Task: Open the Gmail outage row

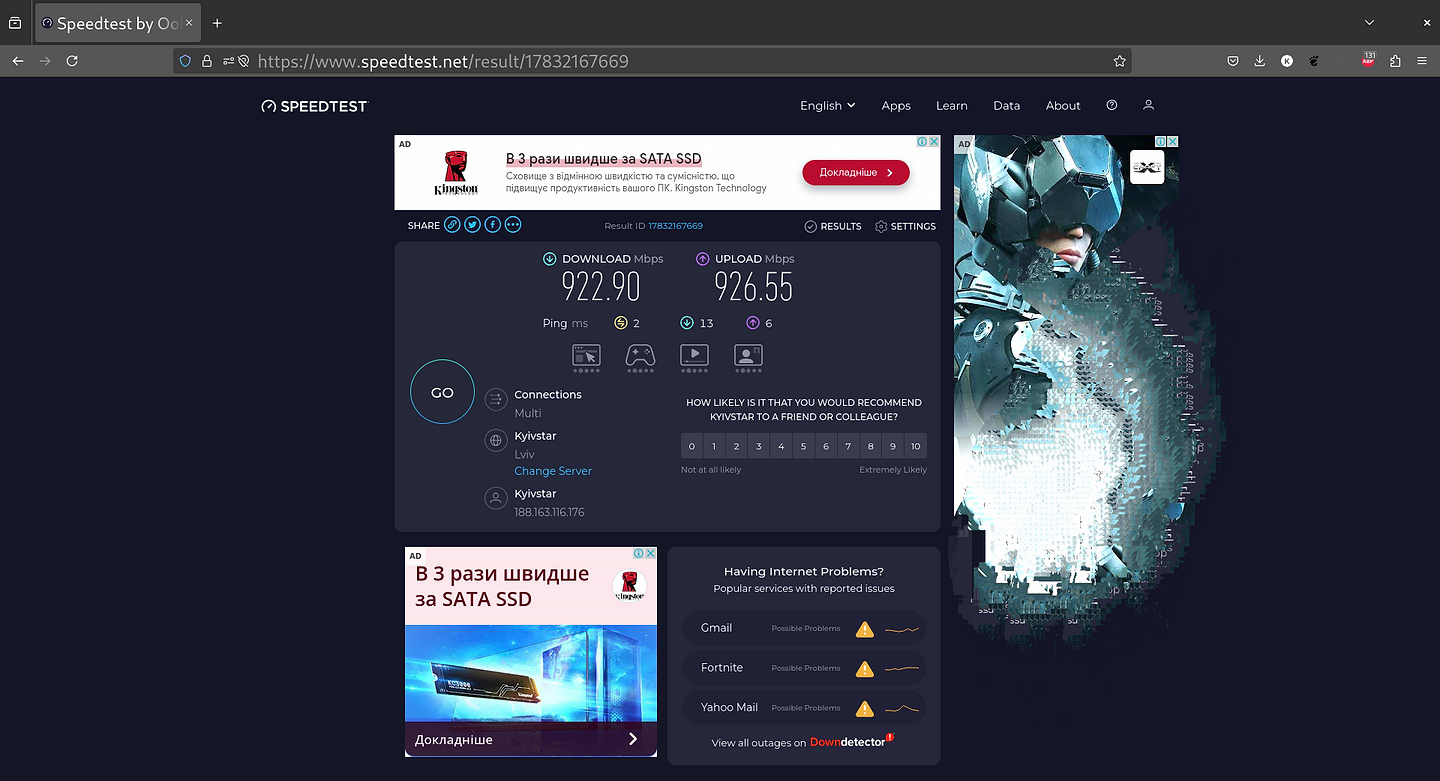Action: (x=804, y=629)
